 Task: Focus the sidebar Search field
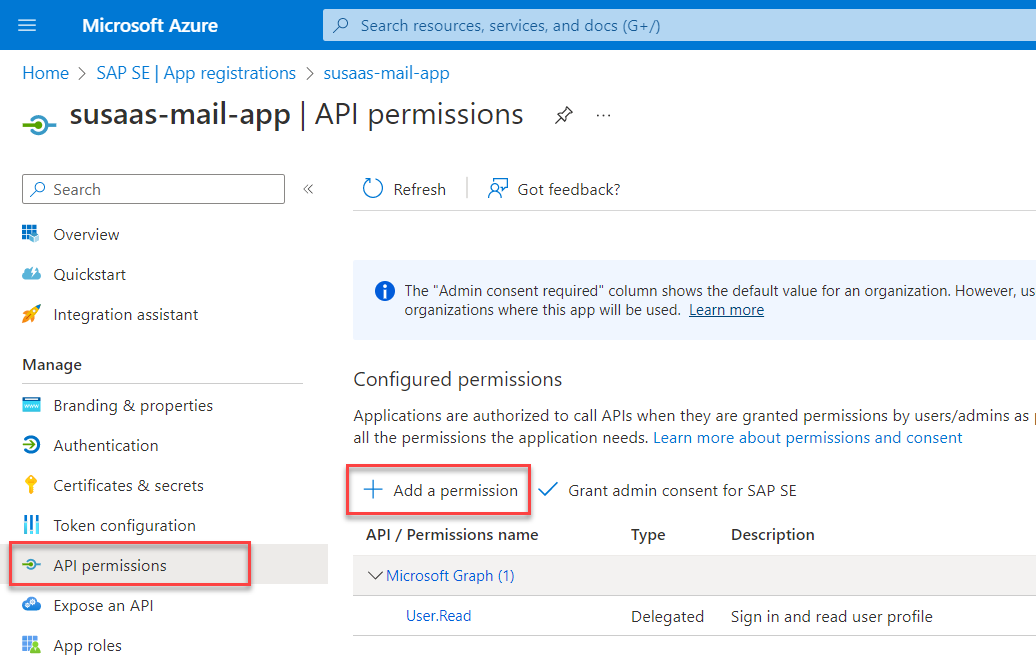point(153,189)
